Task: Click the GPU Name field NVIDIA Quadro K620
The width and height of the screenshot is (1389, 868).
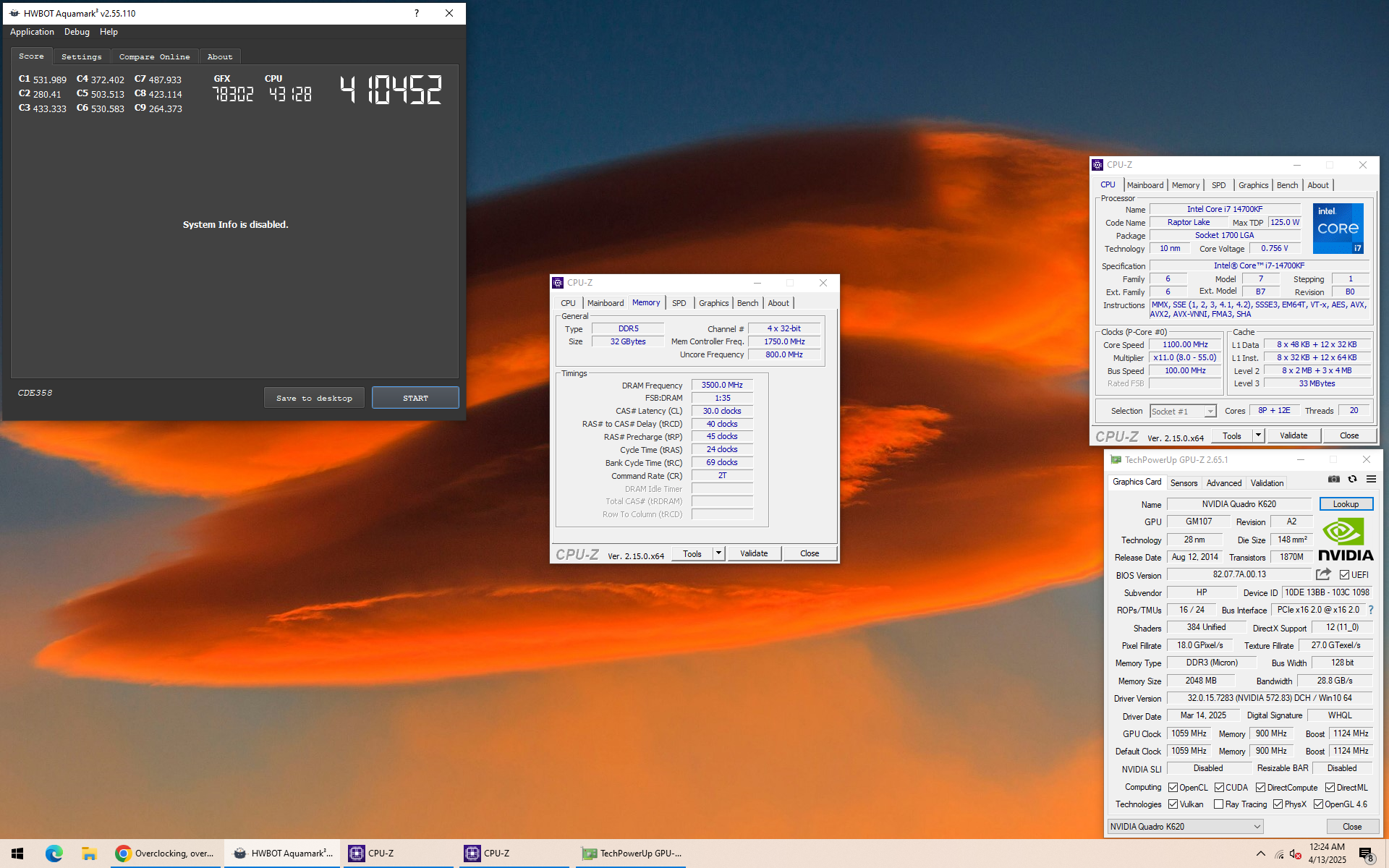Action: [1239, 504]
